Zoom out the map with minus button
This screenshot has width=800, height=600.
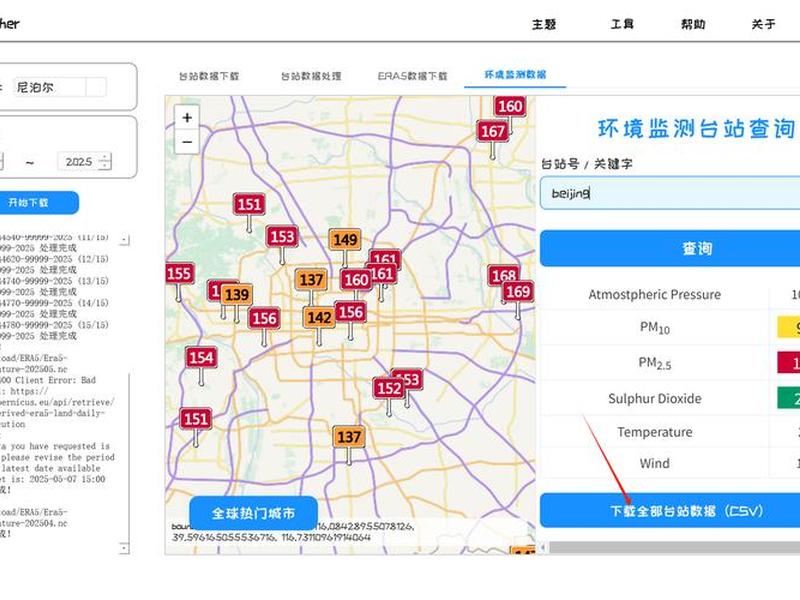click(x=187, y=142)
